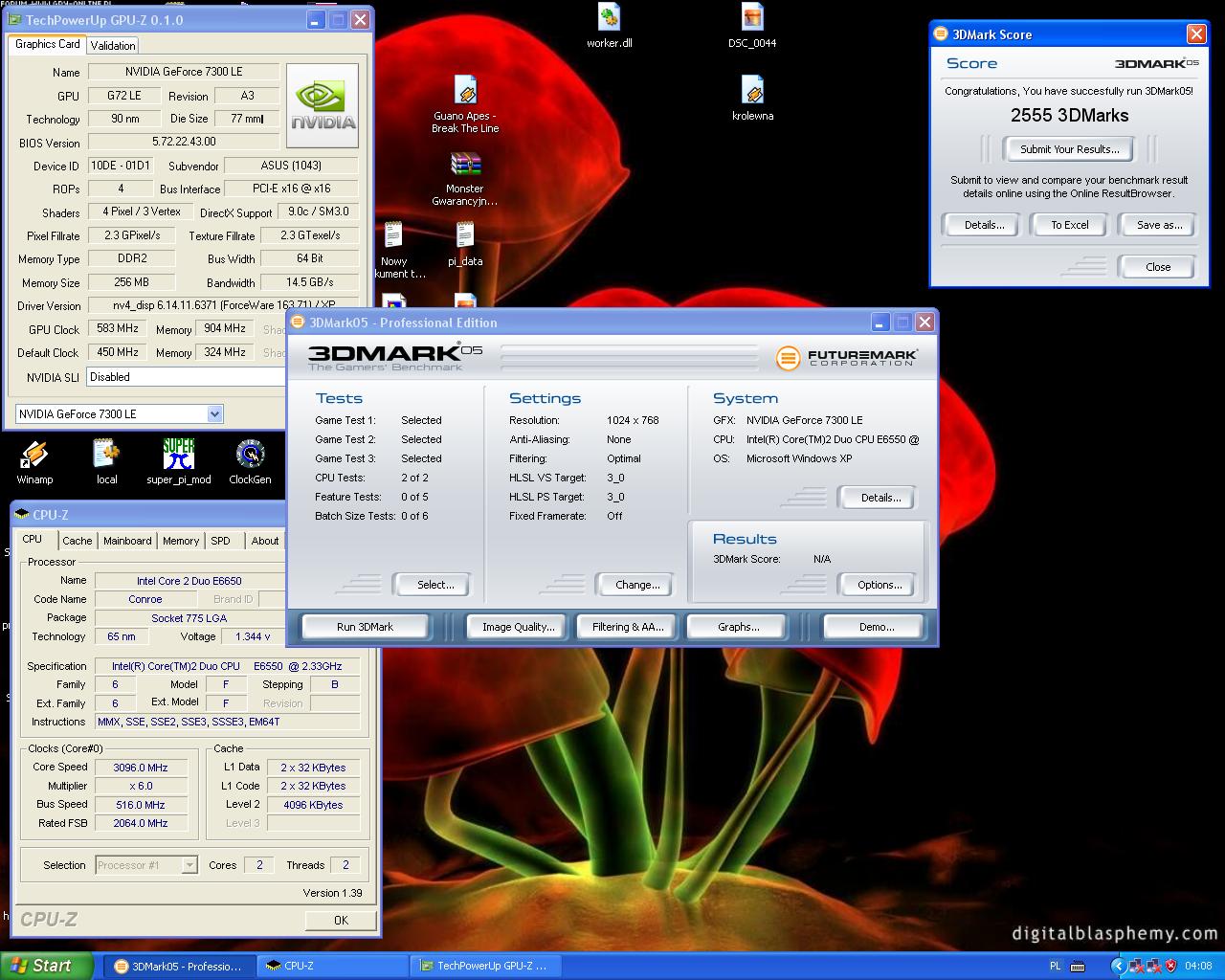
Task: Click Change under Settings section
Action: click(x=637, y=585)
